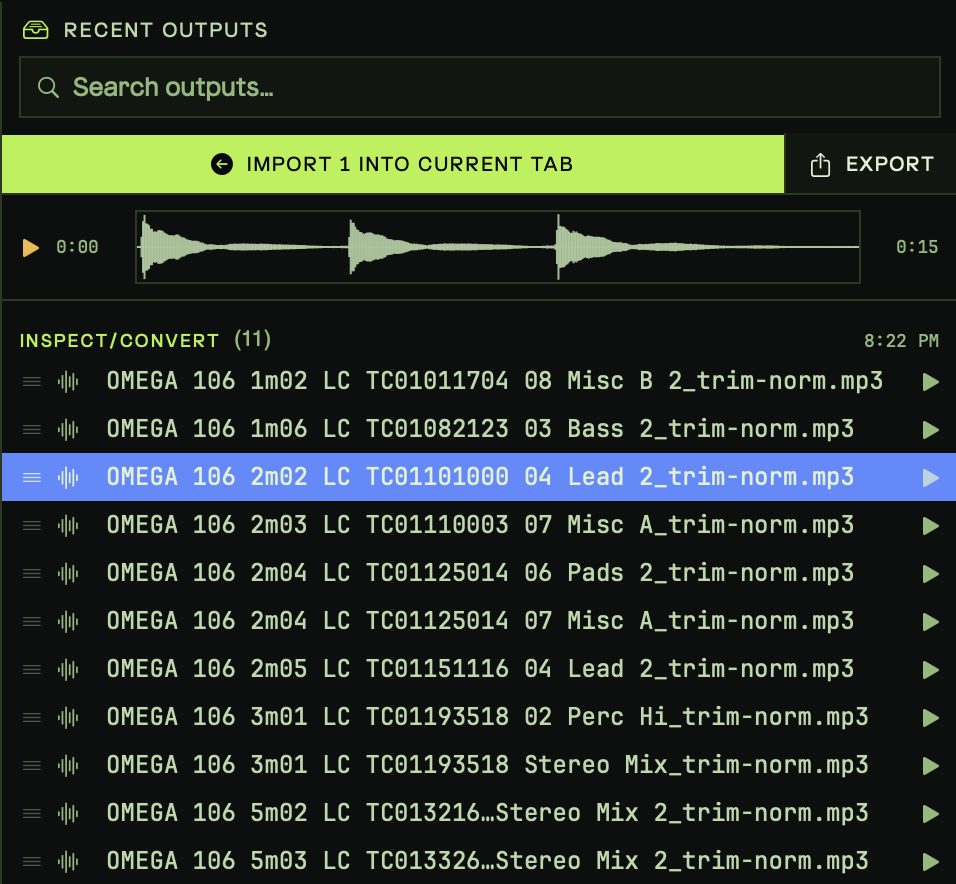956x884 pixels.
Task: Play the waveform preview
Action: [x=30, y=248]
